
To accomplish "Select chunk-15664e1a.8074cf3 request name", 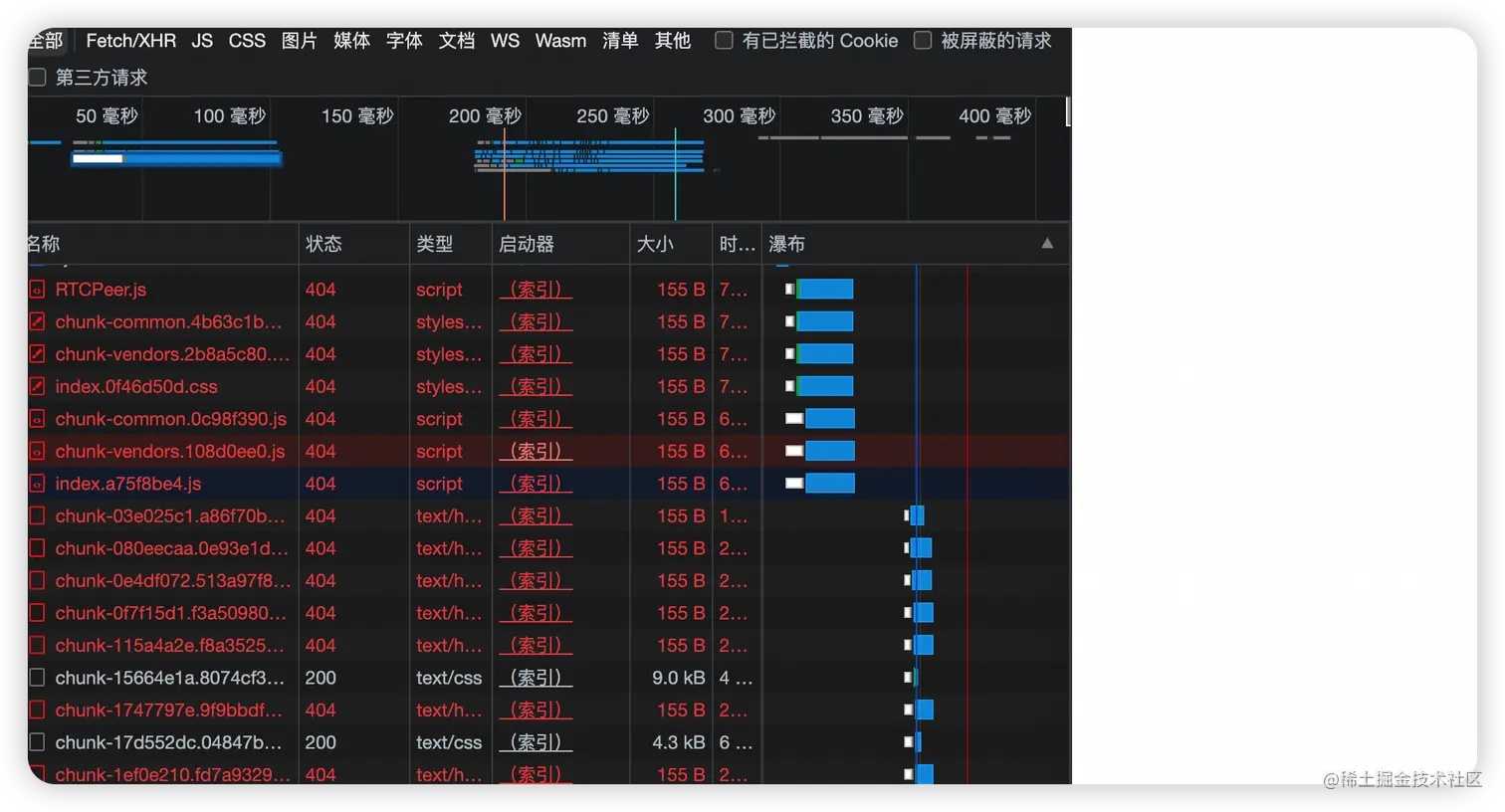I will tap(169, 678).
